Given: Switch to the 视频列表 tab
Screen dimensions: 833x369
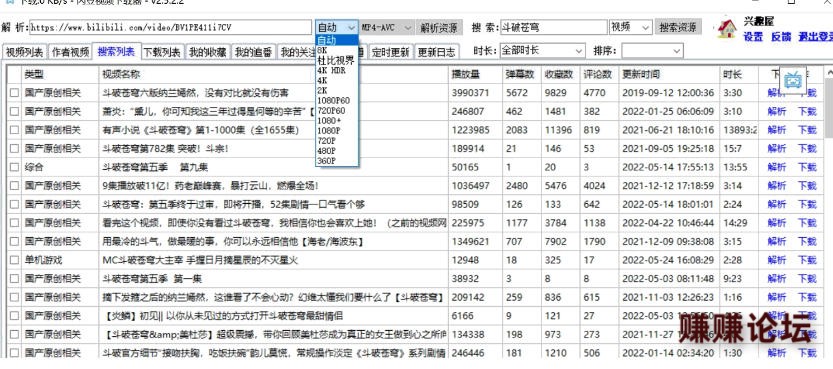Looking at the screenshot, I should [24, 52].
